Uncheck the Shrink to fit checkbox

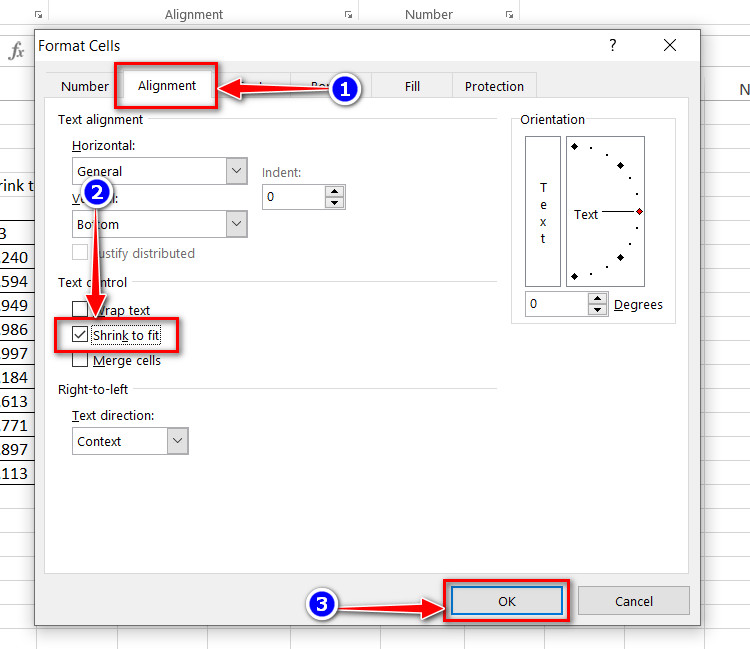[80, 334]
